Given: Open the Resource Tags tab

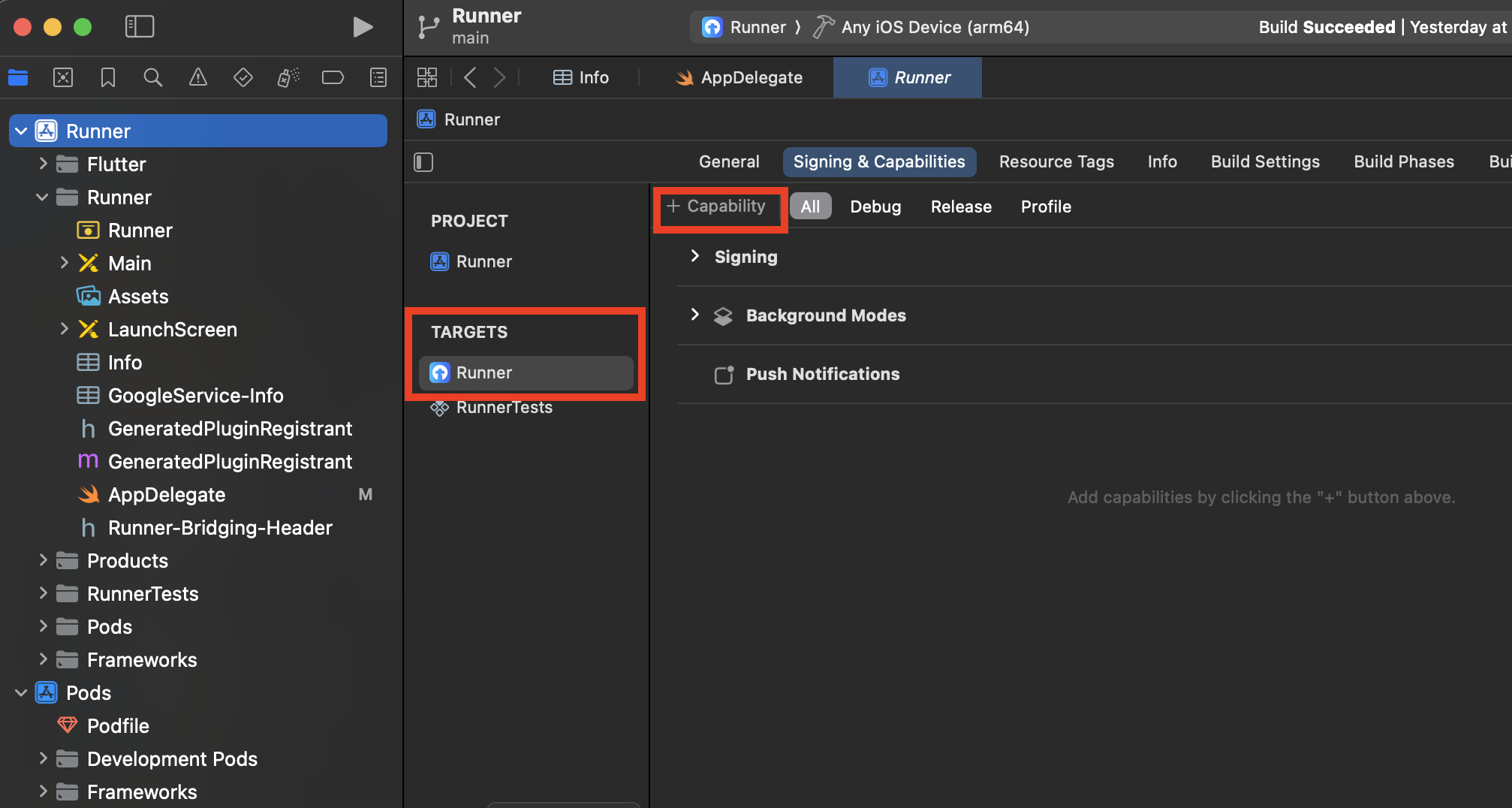Looking at the screenshot, I should pos(1056,162).
